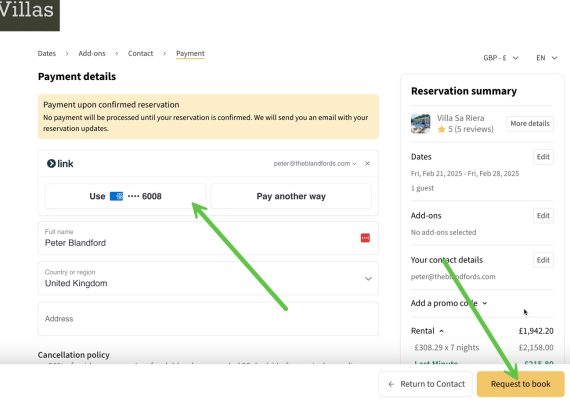Open the Villa Sa Riera thumbnail
Screen dimensions: 570x402
[x=421, y=124]
